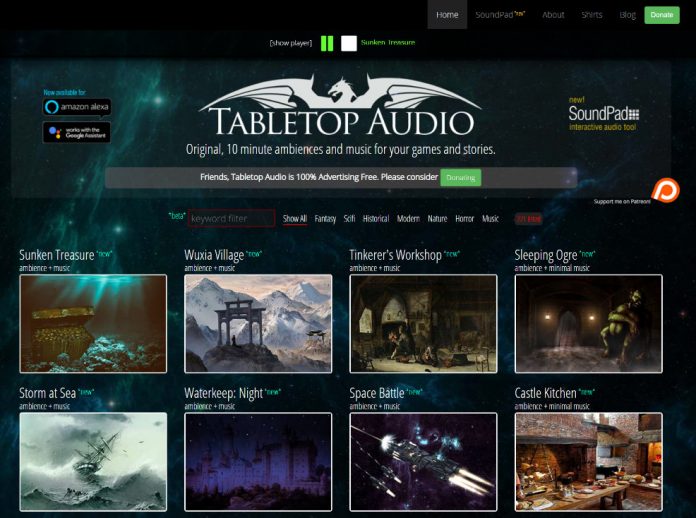Open the Shirts page
Image resolution: width=696 pixels, height=518 pixels.
pos(592,15)
